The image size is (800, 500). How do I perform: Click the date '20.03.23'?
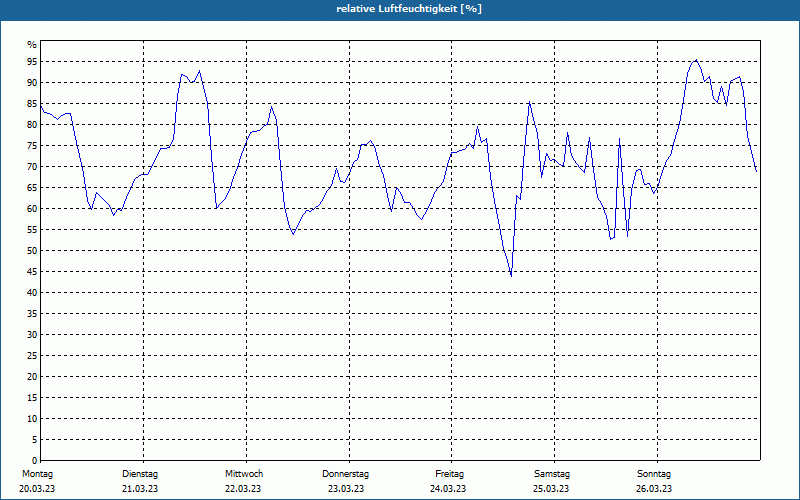(x=37, y=489)
